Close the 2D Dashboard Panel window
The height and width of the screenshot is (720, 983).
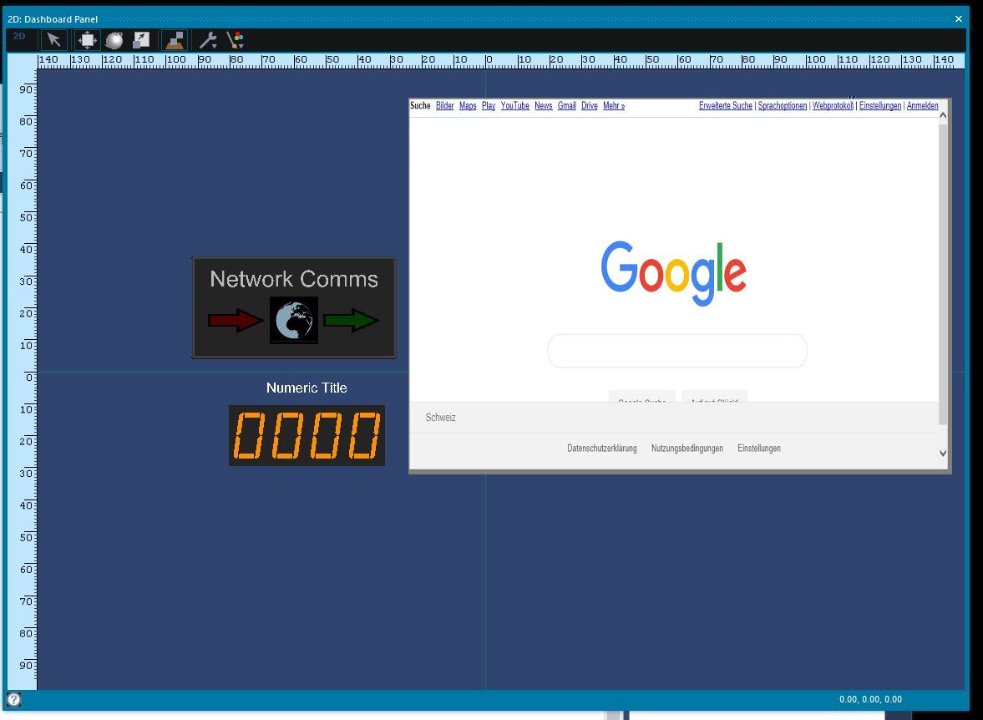point(959,19)
